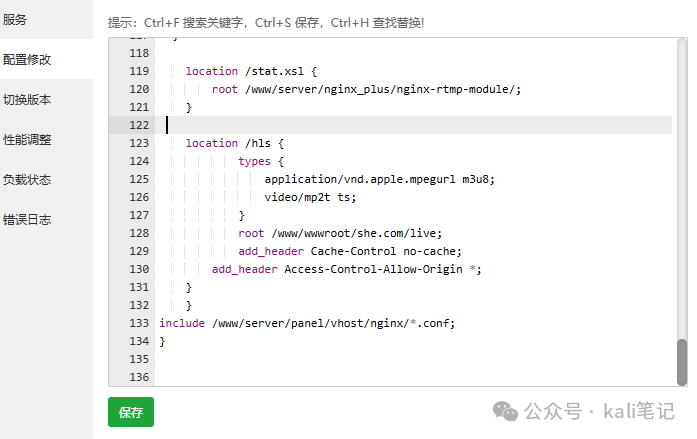697x439 pixels.
Task: Click the Access-Control-Allow-Origin header line
Action: tap(347, 269)
